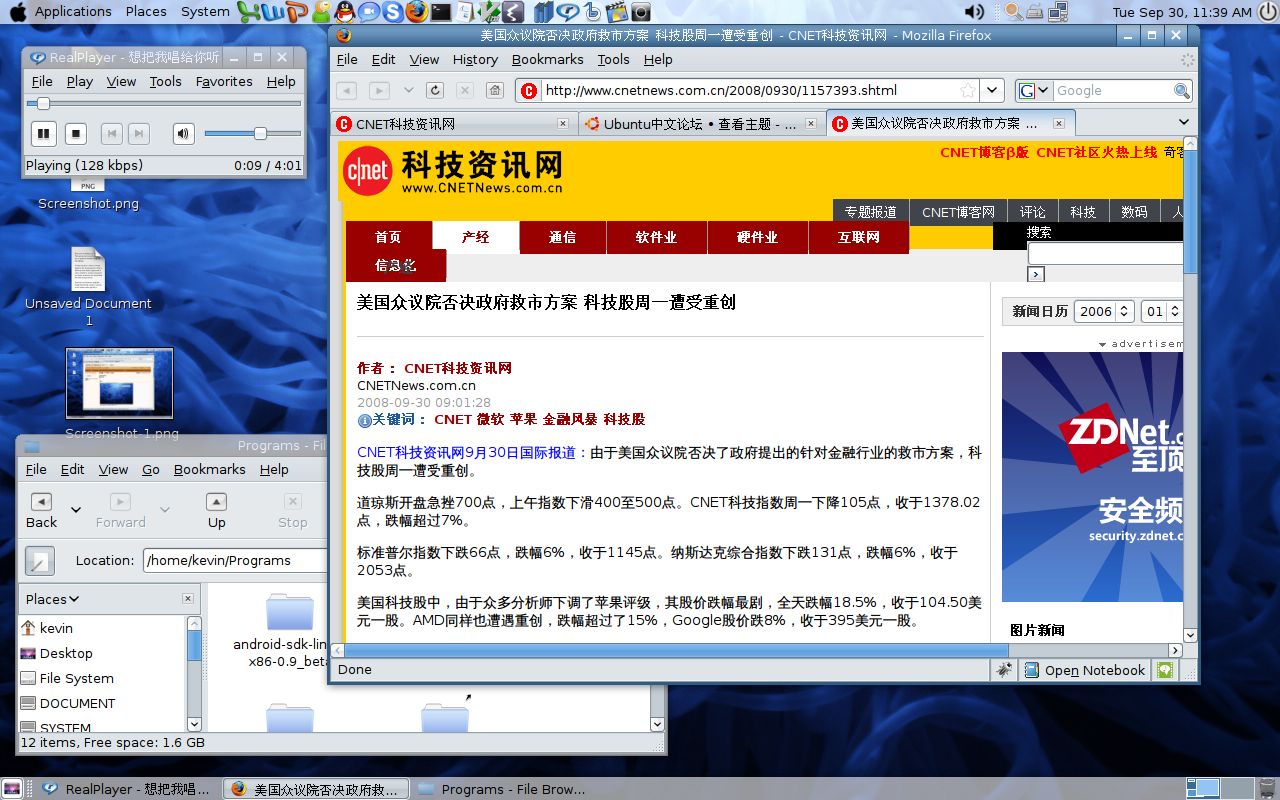1280x800 pixels.
Task: Open the file browser Go menu
Action: click(151, 470)
